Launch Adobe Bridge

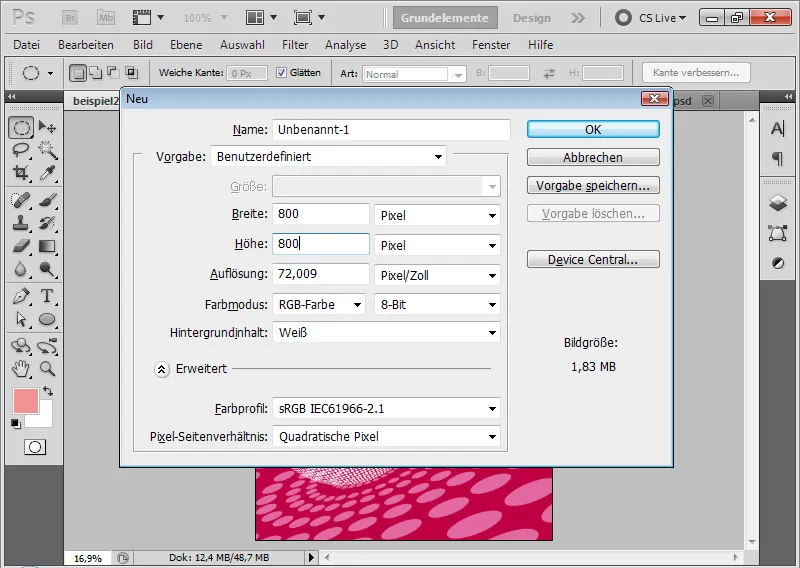click(70, 18)
